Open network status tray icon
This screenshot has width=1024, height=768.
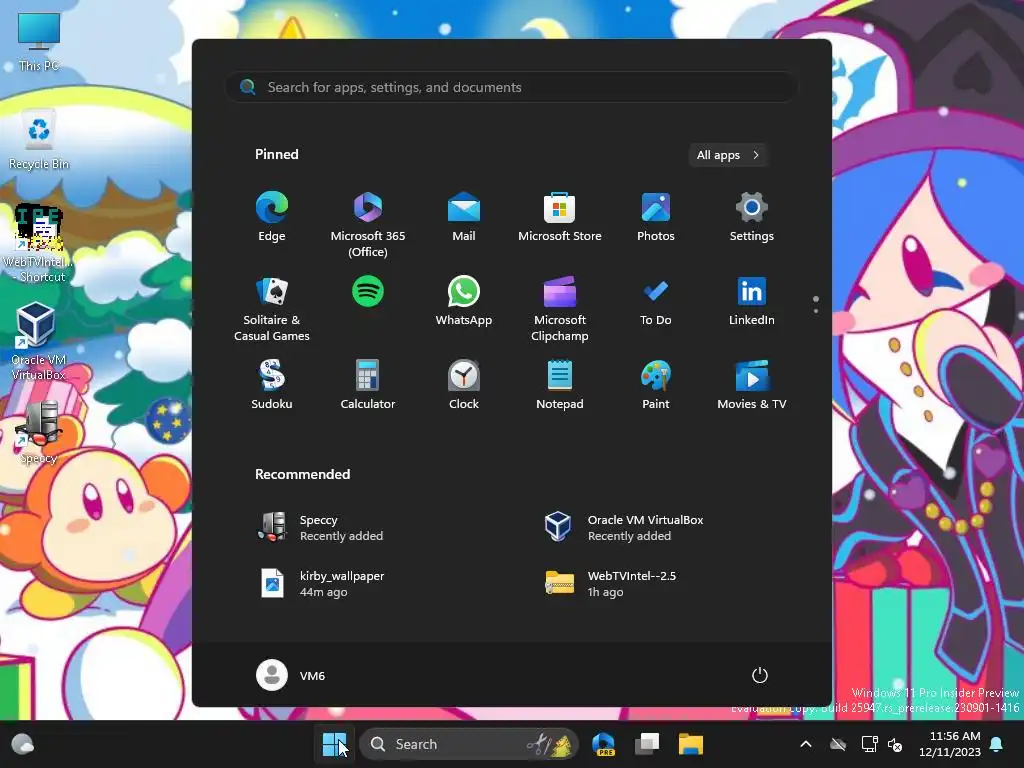pyautogui.click(x=869, y=744)
